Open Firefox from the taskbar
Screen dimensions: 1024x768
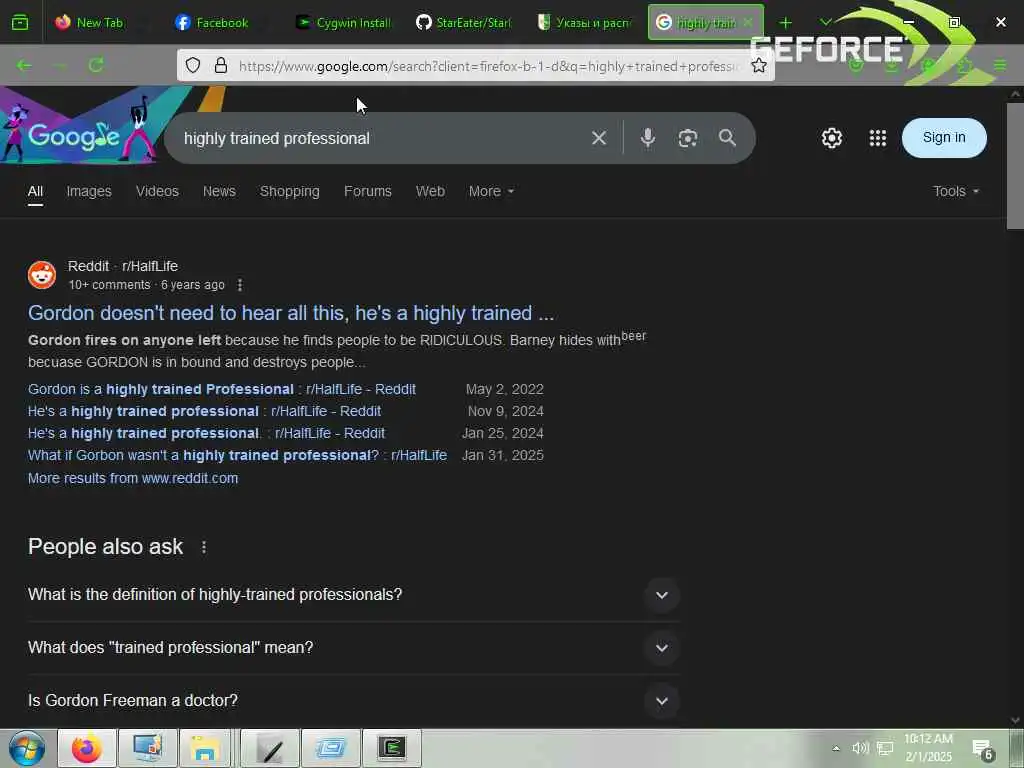pyautogui.click(x=87, y=748)
